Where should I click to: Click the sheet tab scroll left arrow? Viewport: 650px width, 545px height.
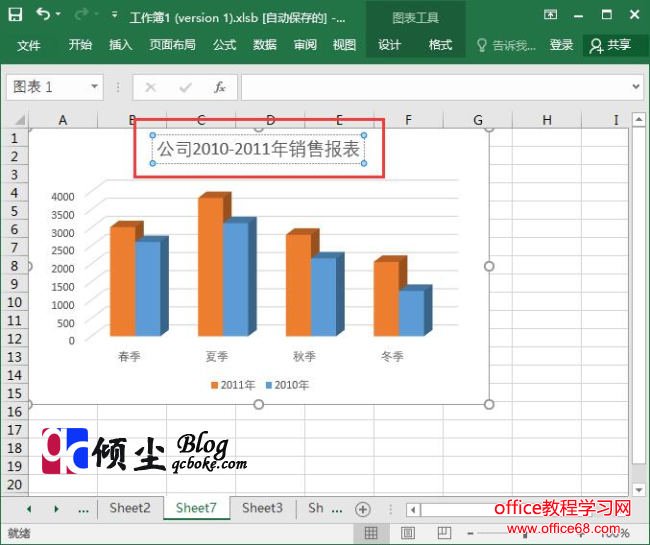point(29,509)
